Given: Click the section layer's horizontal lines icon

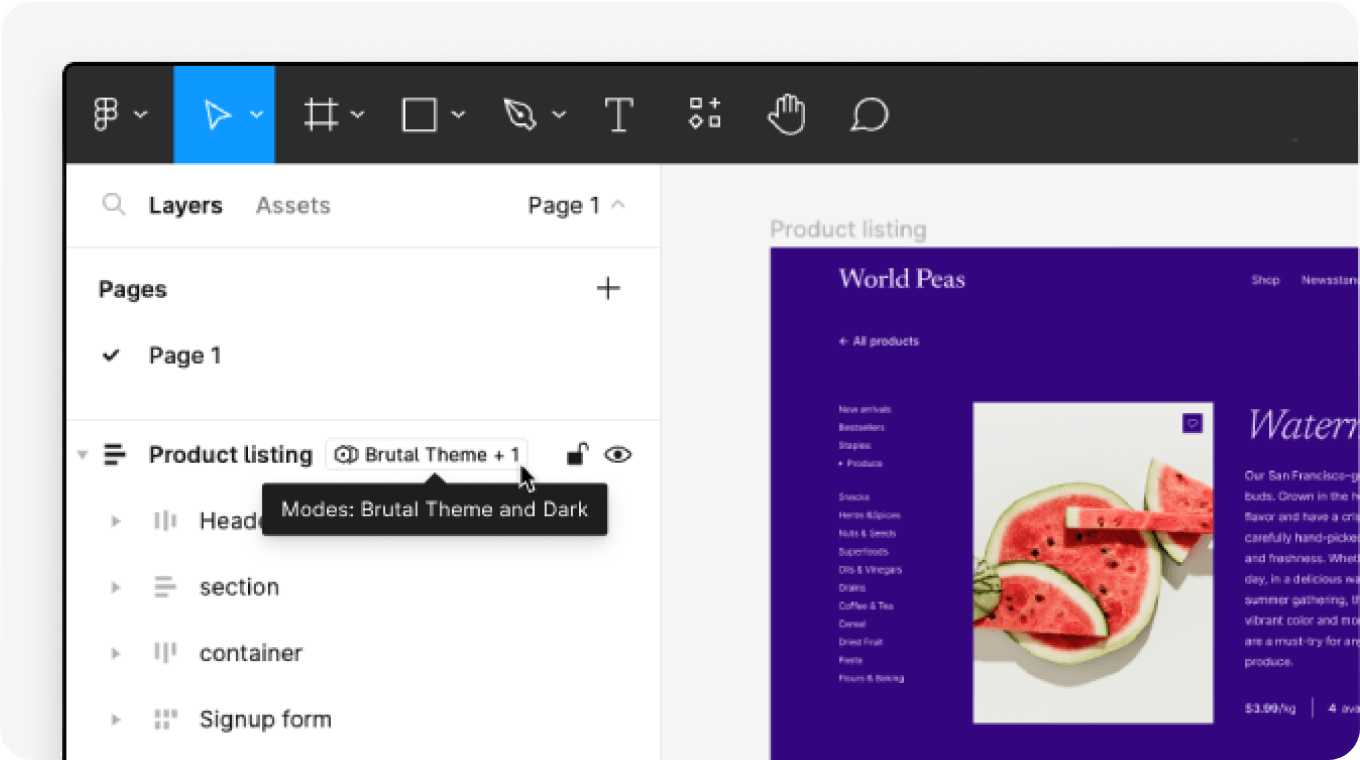Looking at the screenshot, I should 165,587.
